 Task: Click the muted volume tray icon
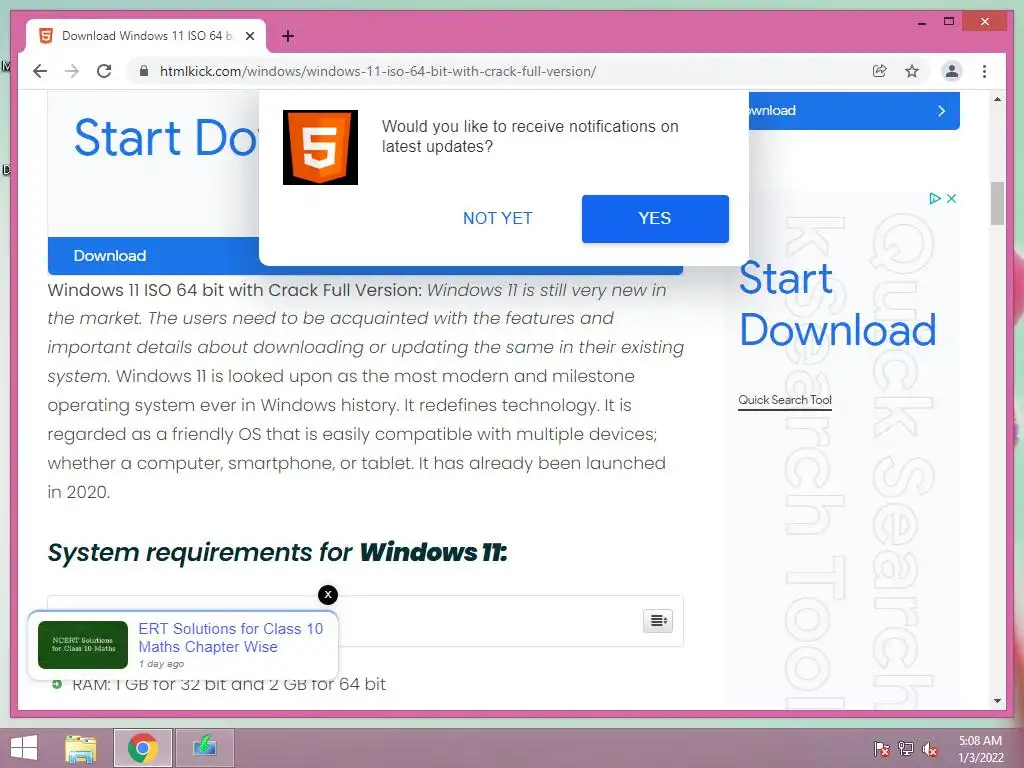930,749
